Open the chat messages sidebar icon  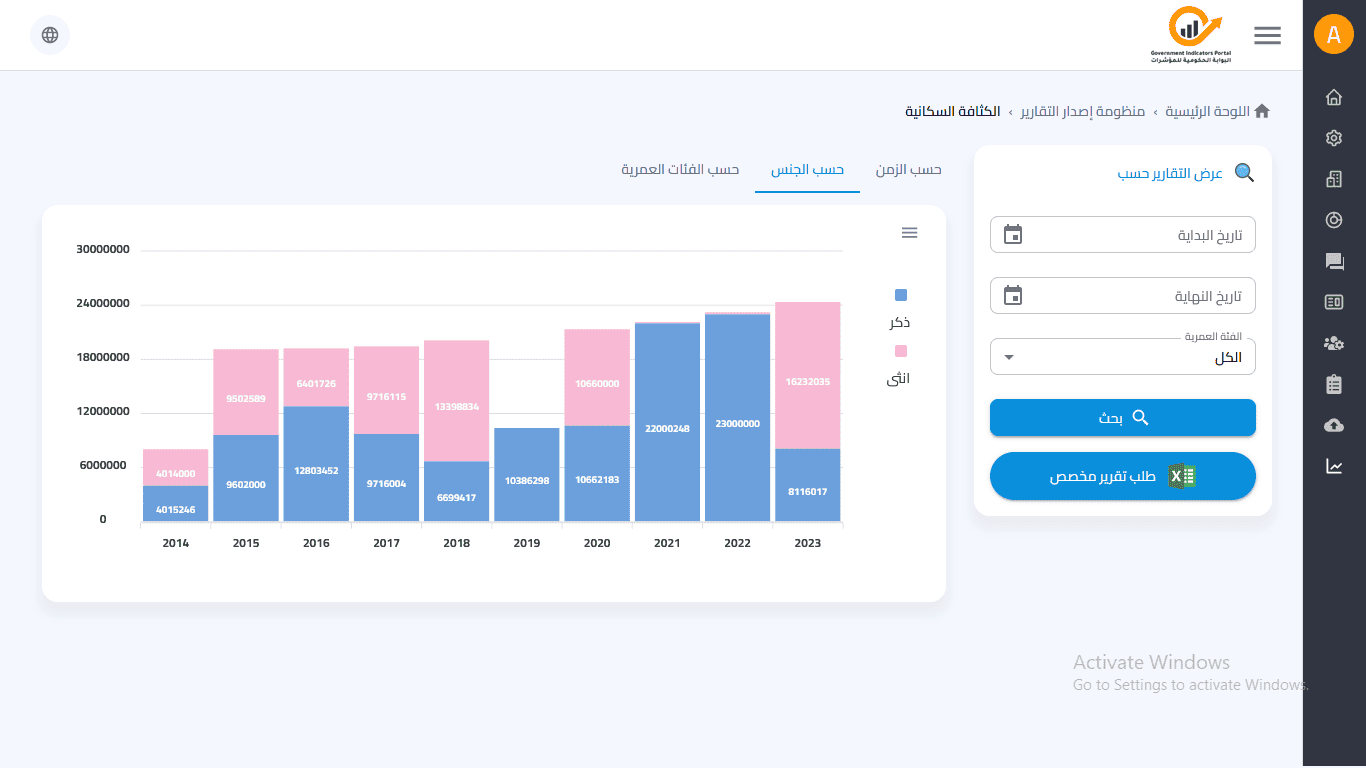pos(1333,261)
